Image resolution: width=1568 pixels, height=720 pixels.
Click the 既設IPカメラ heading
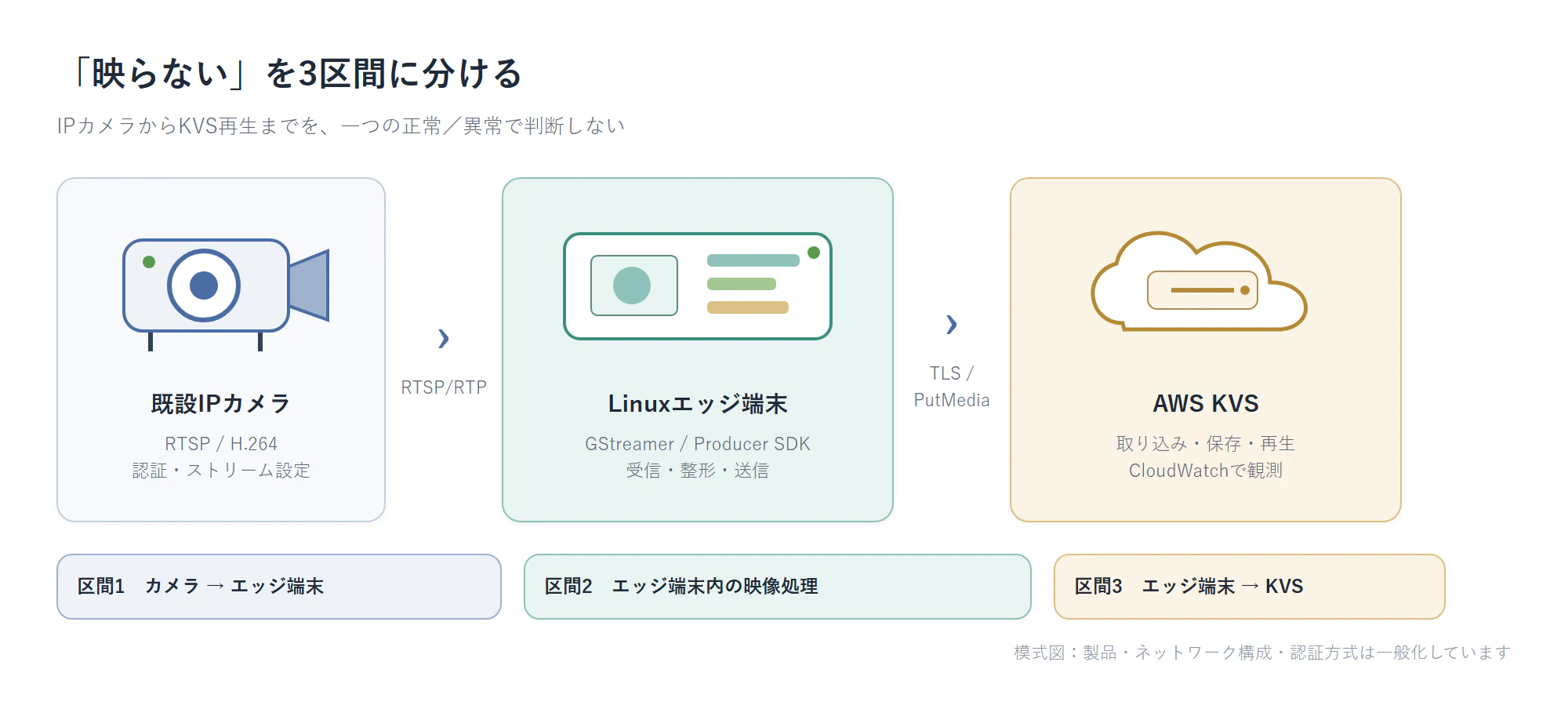[221, 404]
